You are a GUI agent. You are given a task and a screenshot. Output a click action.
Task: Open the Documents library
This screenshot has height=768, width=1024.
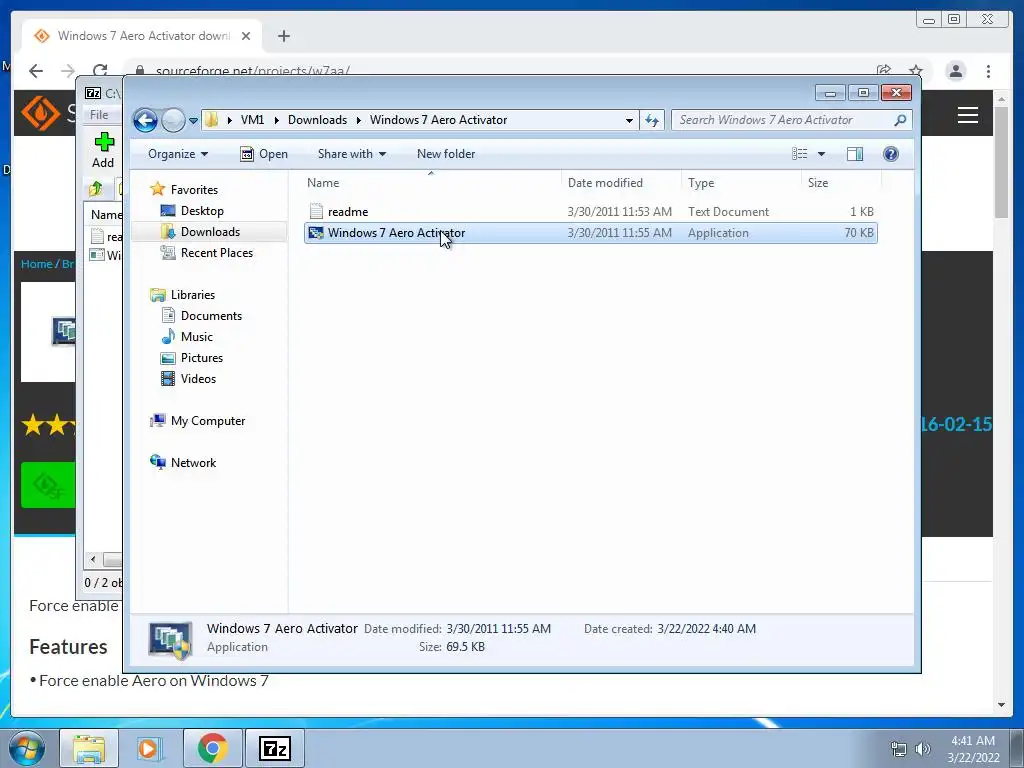pos(211,316)
